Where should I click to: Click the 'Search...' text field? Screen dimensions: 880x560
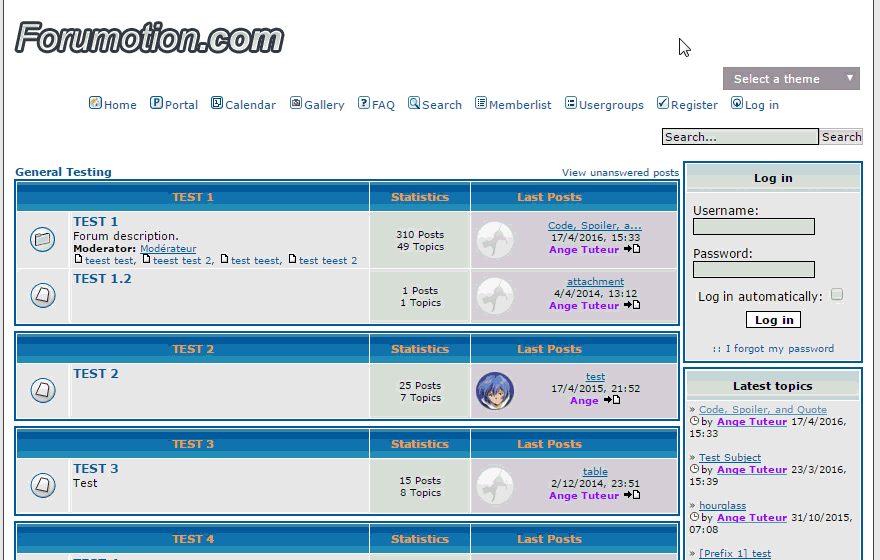(740, 136)
